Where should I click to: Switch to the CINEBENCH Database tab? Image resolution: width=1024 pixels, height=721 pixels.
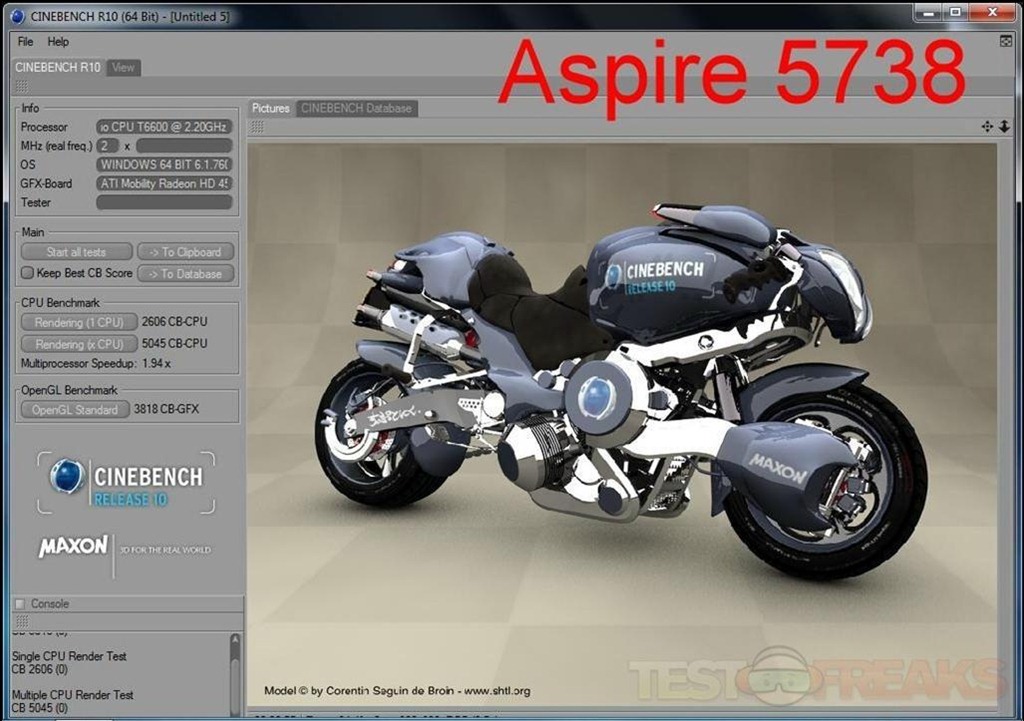[x=356, y=108]
